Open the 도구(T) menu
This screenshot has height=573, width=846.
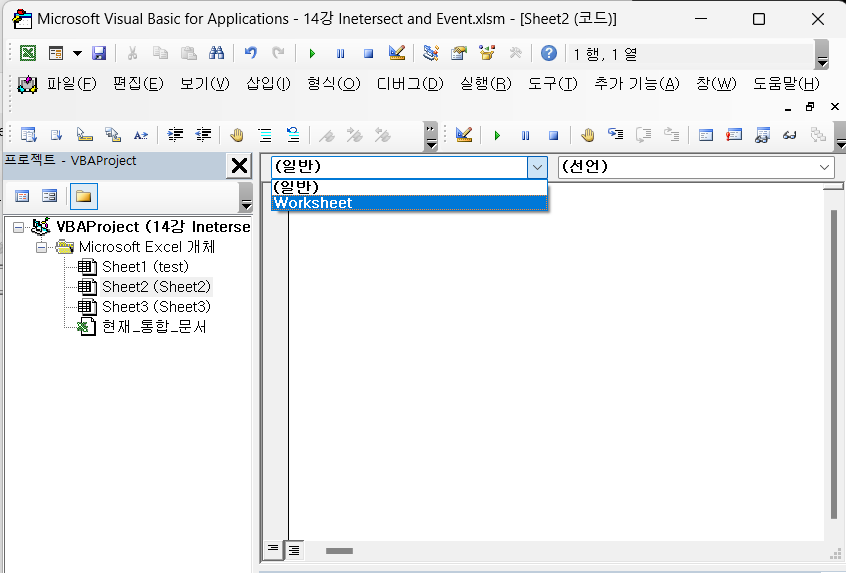[552, 84]
